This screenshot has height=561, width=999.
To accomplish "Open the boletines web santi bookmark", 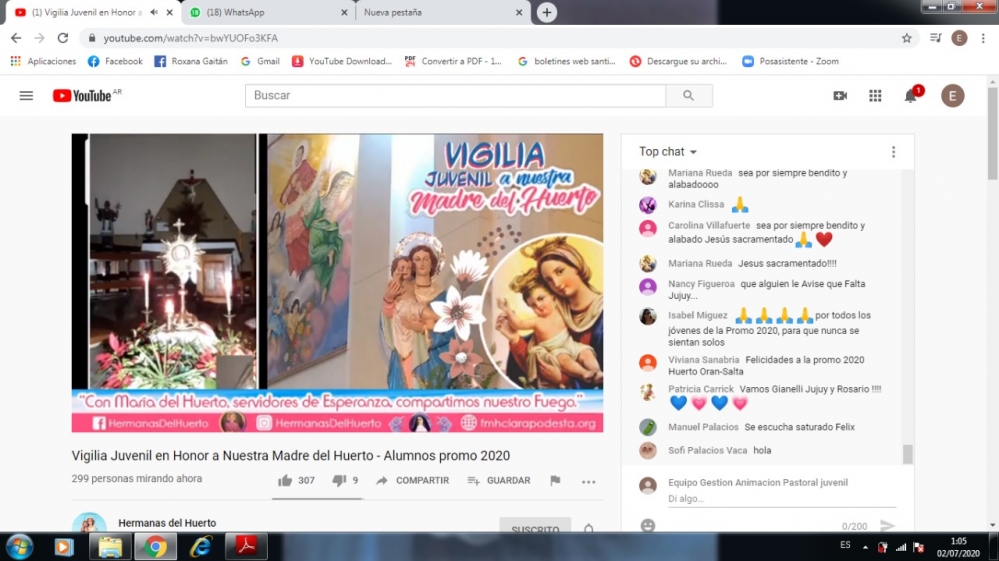I will 566,61.
